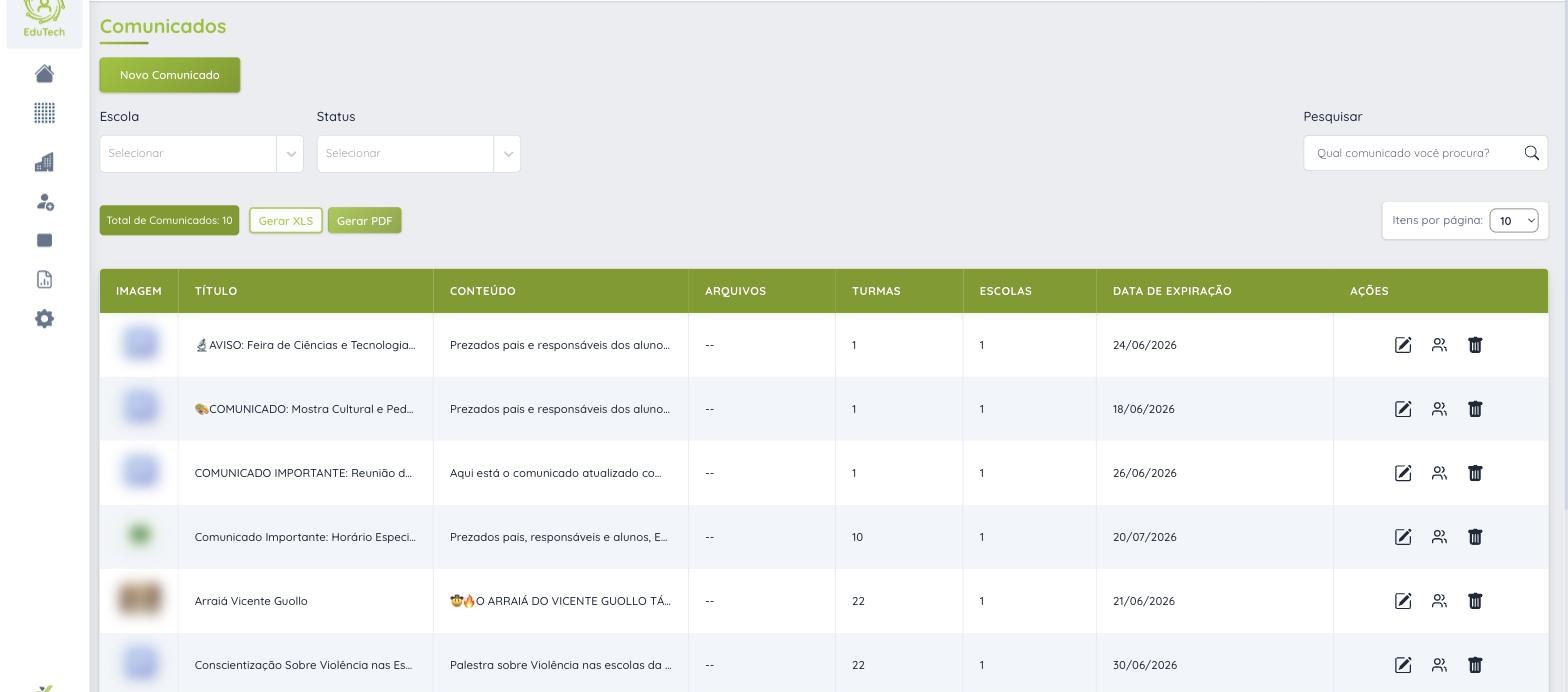Image resolution: width=1568 pixels, height=692 pixels.
Task: Open the user settings icon in sidebar
Action: pos(44,202)
